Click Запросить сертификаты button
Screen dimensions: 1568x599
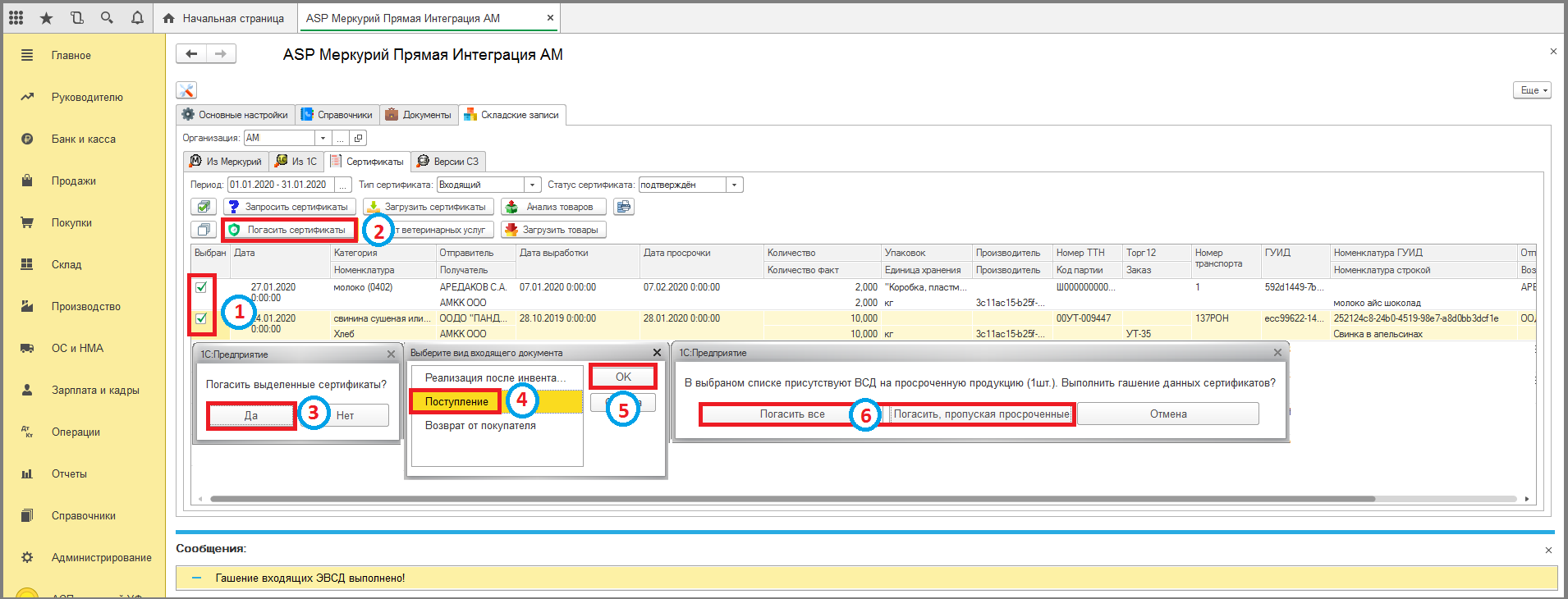point(289,207)
